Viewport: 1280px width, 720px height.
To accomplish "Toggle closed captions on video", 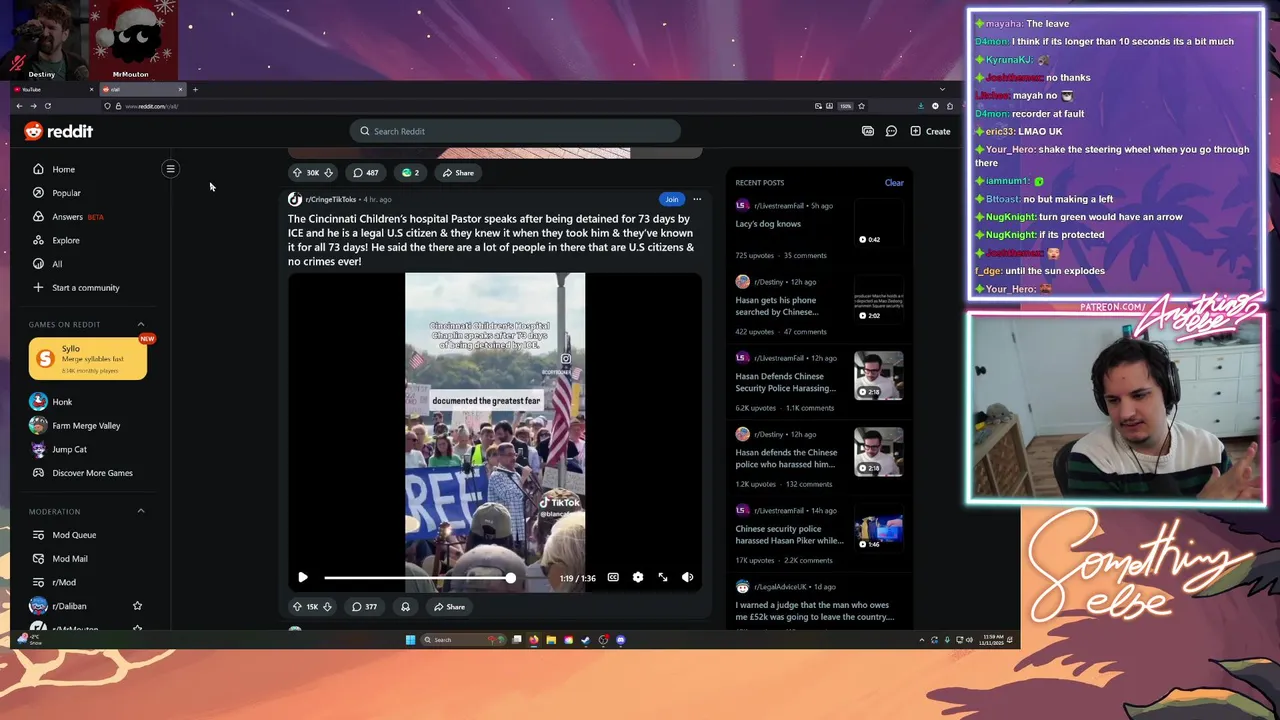I will pos(613,578).
